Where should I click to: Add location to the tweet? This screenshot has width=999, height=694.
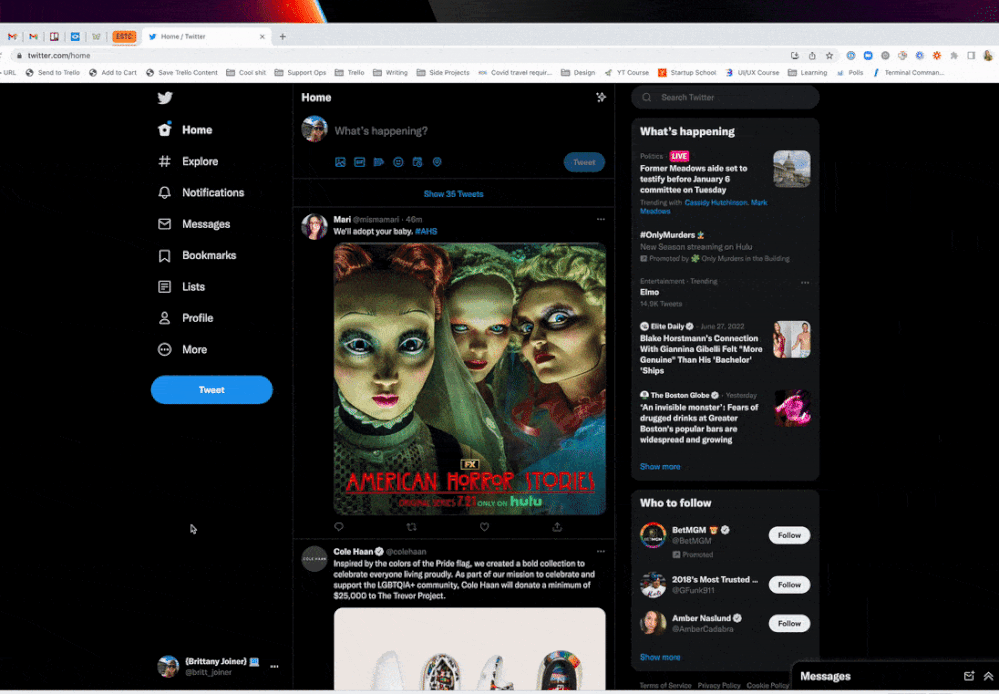(x=437, y=162)
